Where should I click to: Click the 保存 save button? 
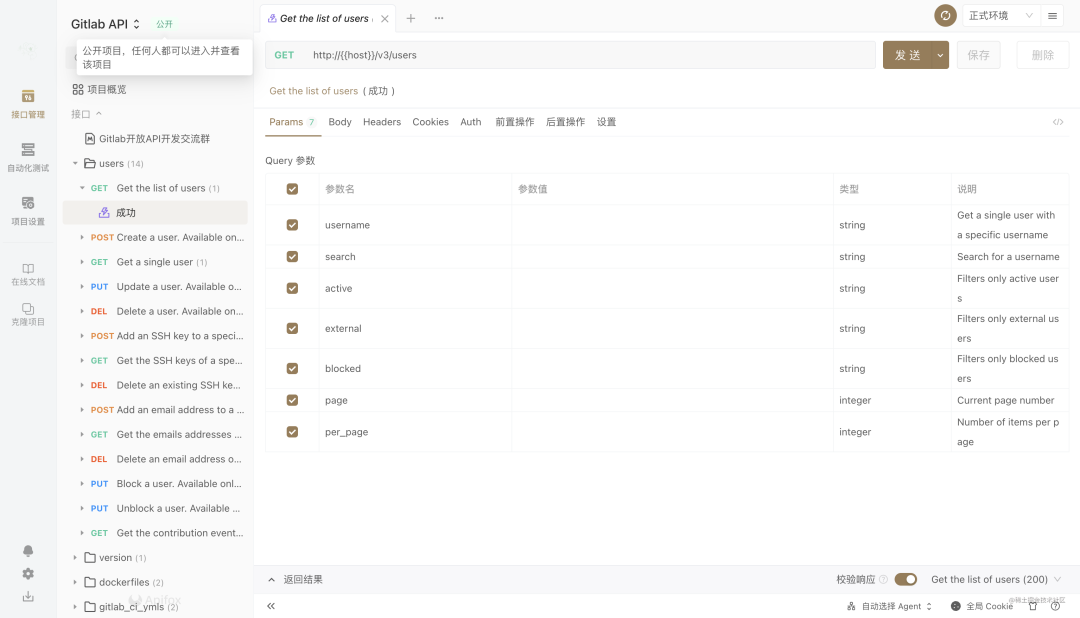[x=978, y=55]
